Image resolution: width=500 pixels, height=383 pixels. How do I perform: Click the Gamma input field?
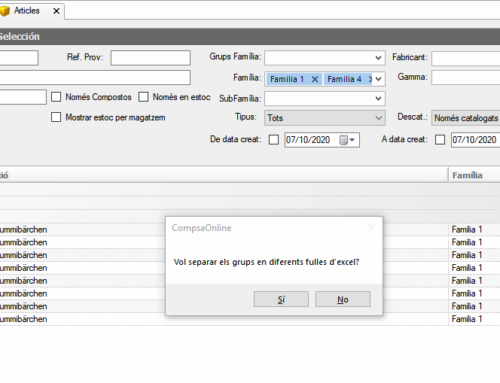[466, 77]
